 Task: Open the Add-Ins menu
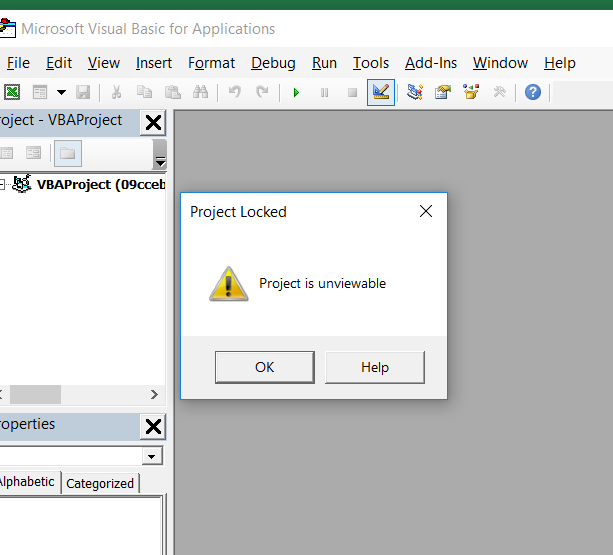click(431, 63)
